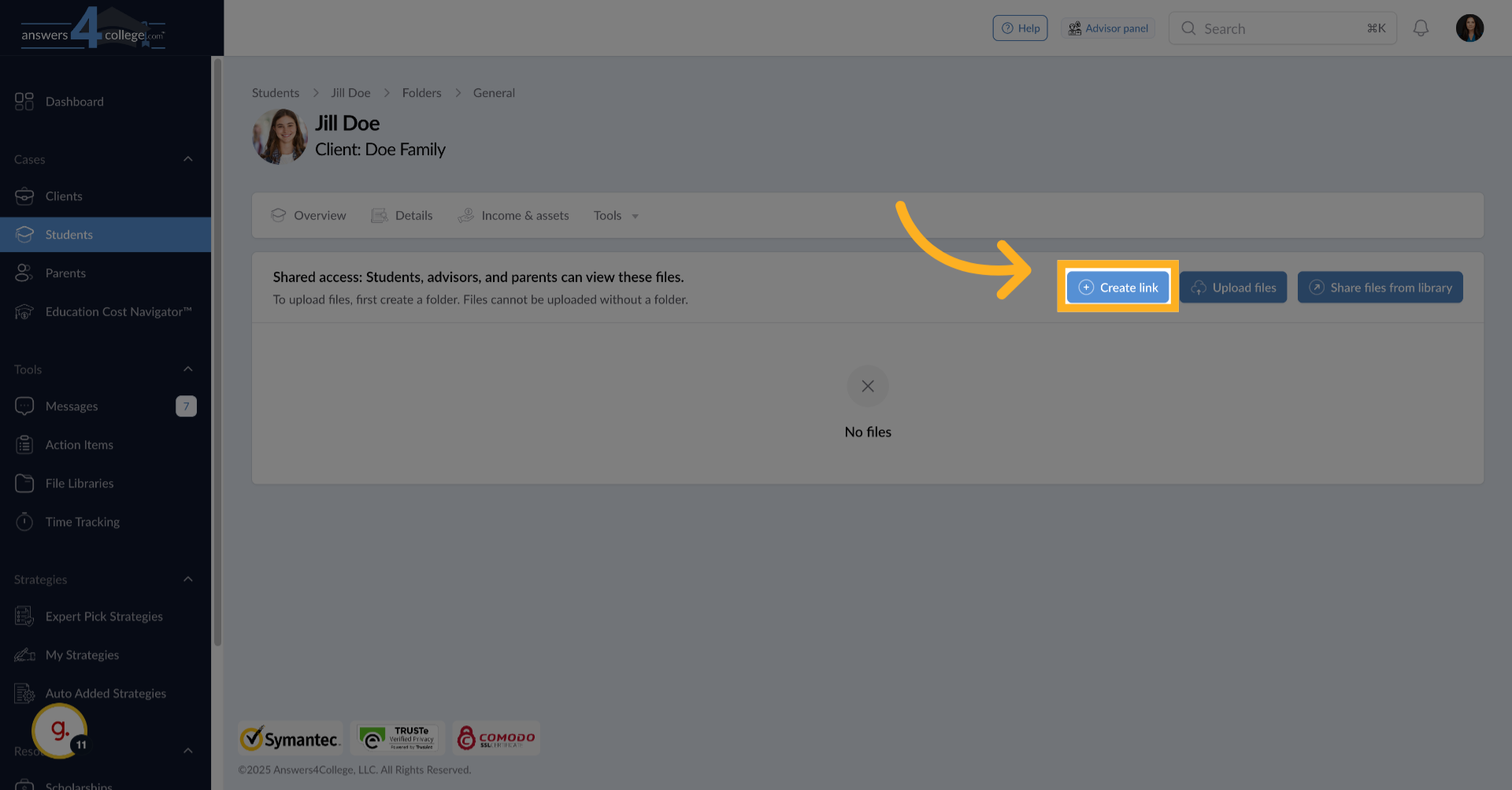Open Messages from the sidebar

(71, 406)
